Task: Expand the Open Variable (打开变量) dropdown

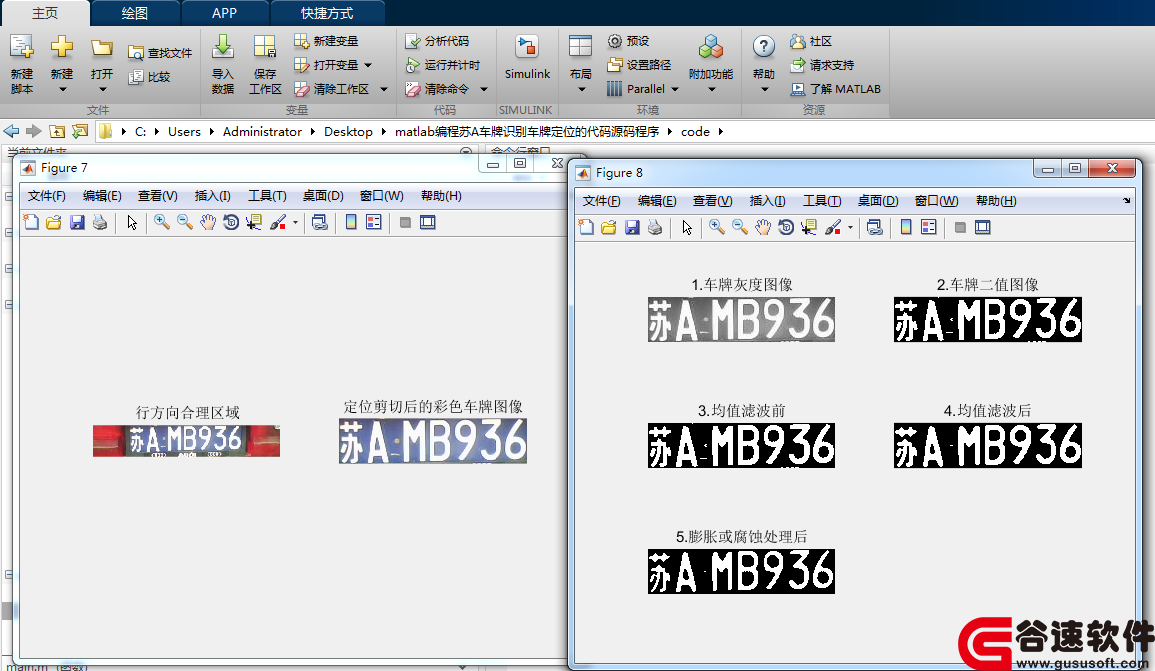Action: click(368, 66)
